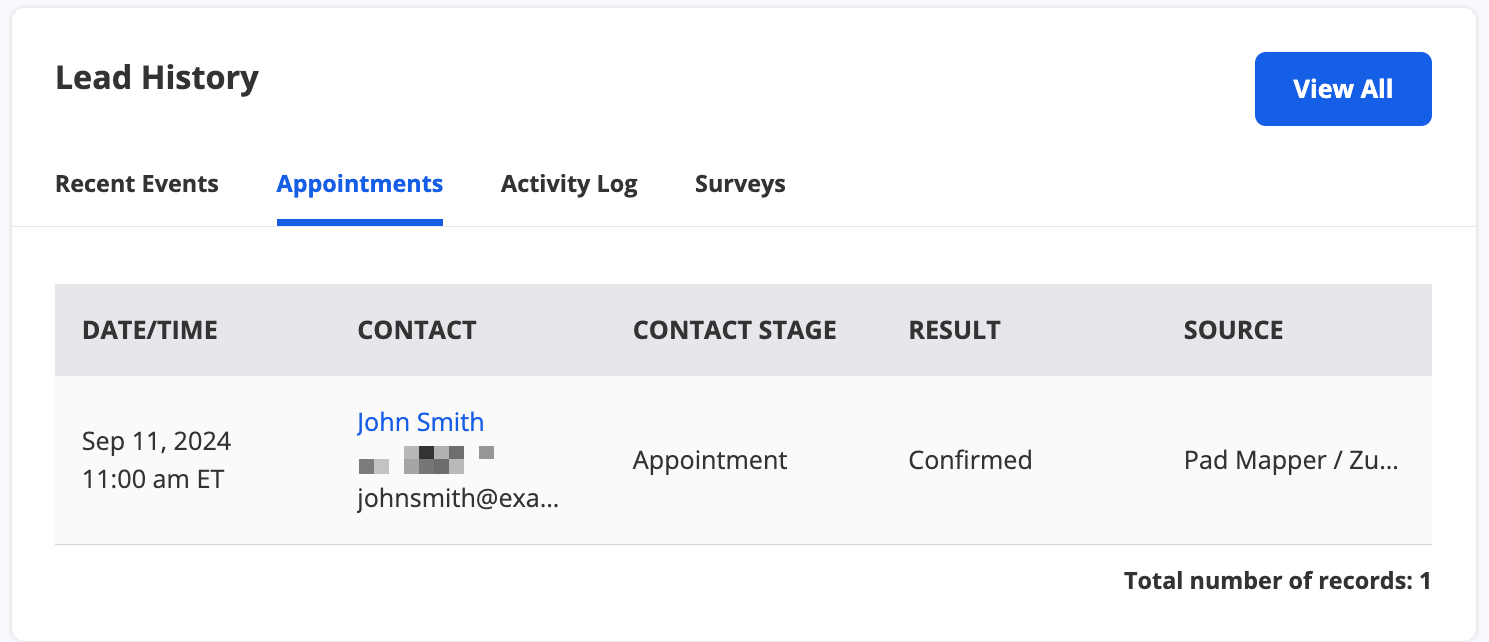
Task: Open the John Smith contact link
Action: [420, 422]
